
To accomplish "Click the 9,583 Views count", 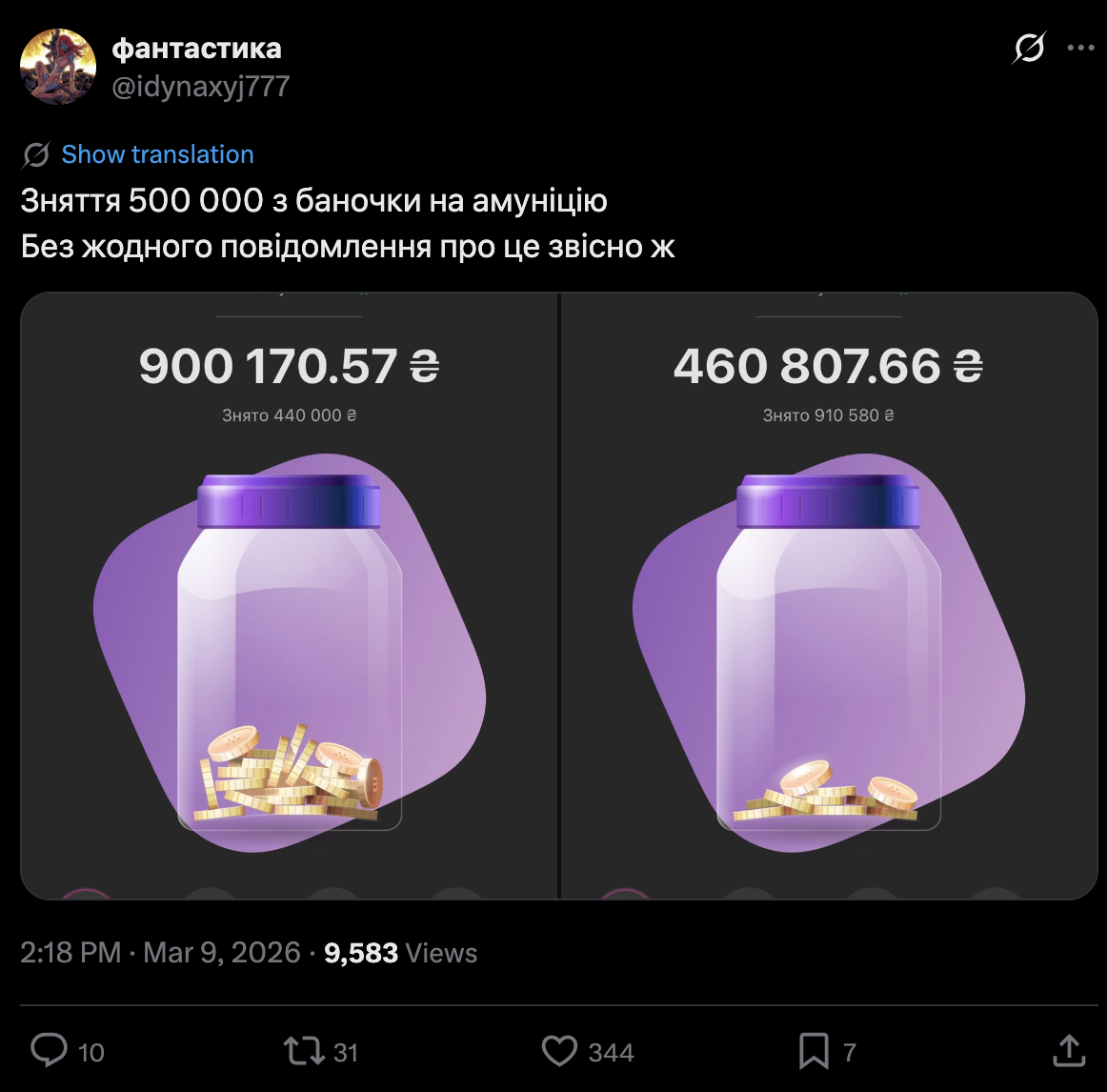I will pos(400,953).
